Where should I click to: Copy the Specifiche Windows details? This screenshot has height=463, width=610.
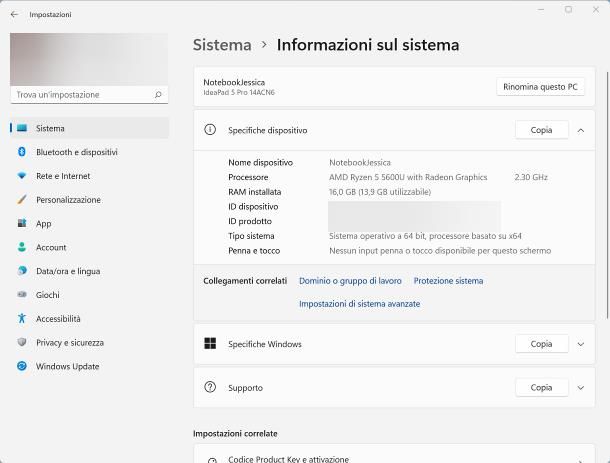[x=542, y=344]
